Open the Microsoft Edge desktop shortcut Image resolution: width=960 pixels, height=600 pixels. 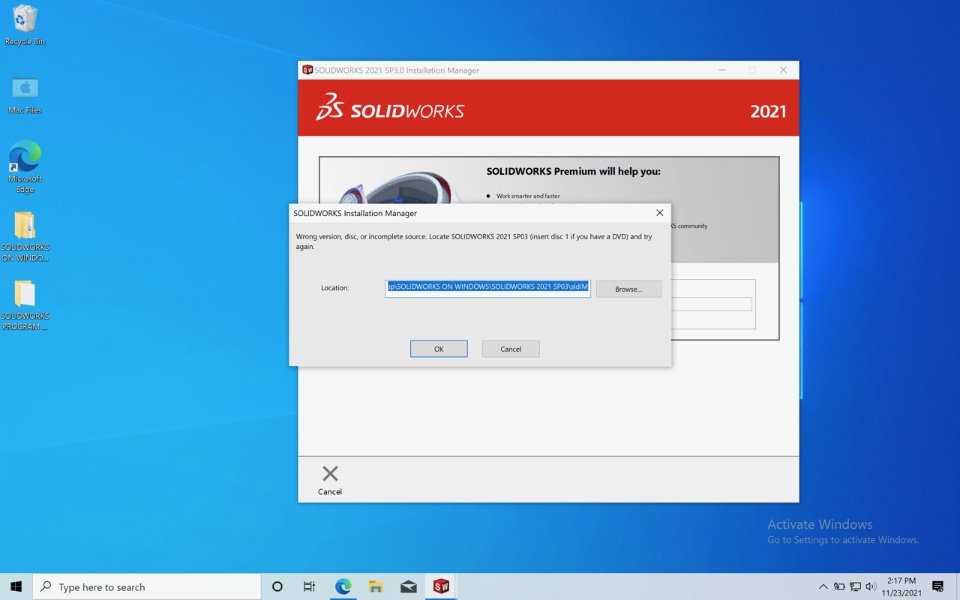[x=24, y=167]
